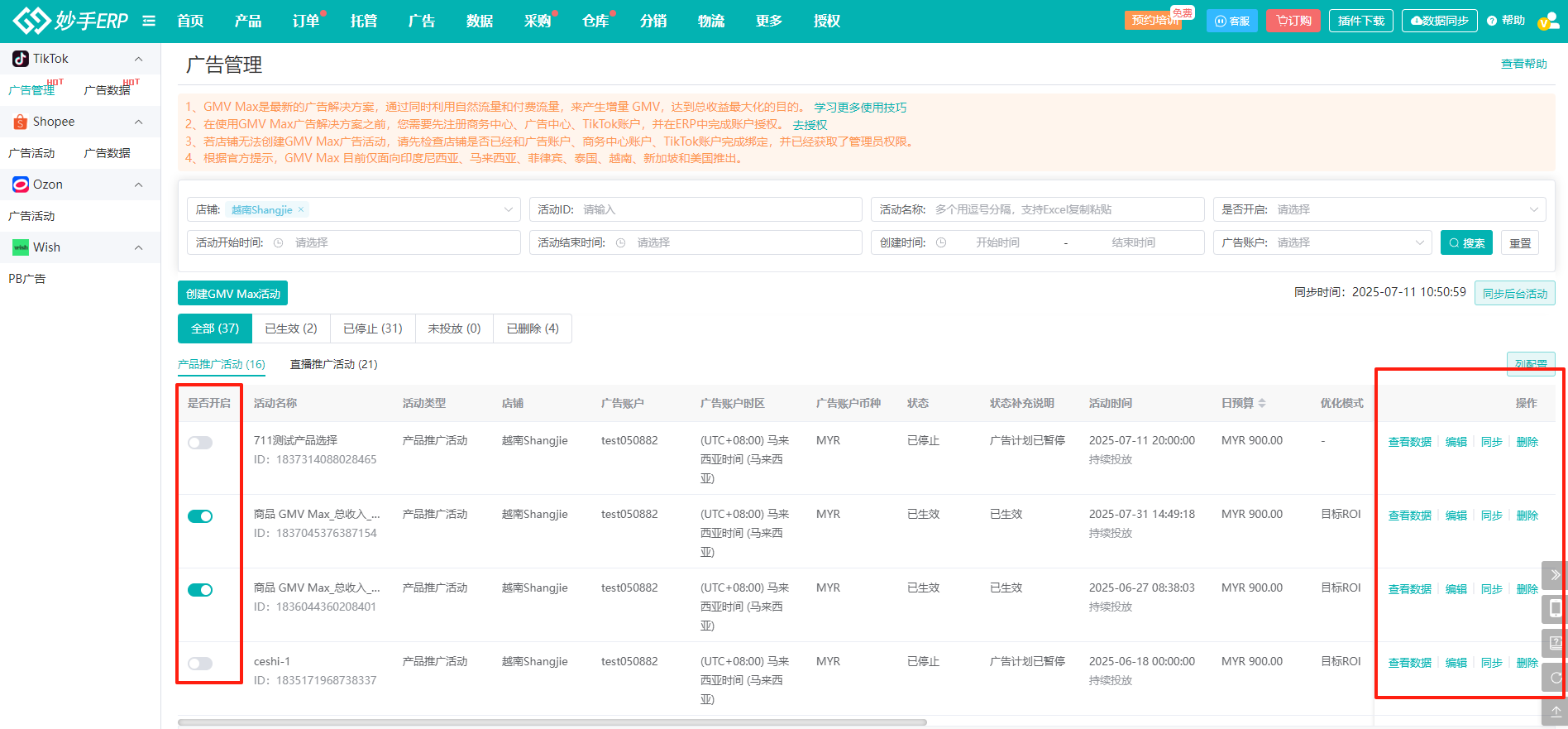Click 同步后台活动 button
Viewport: 1568px width, 729px height.
(x=1514, y=294)
